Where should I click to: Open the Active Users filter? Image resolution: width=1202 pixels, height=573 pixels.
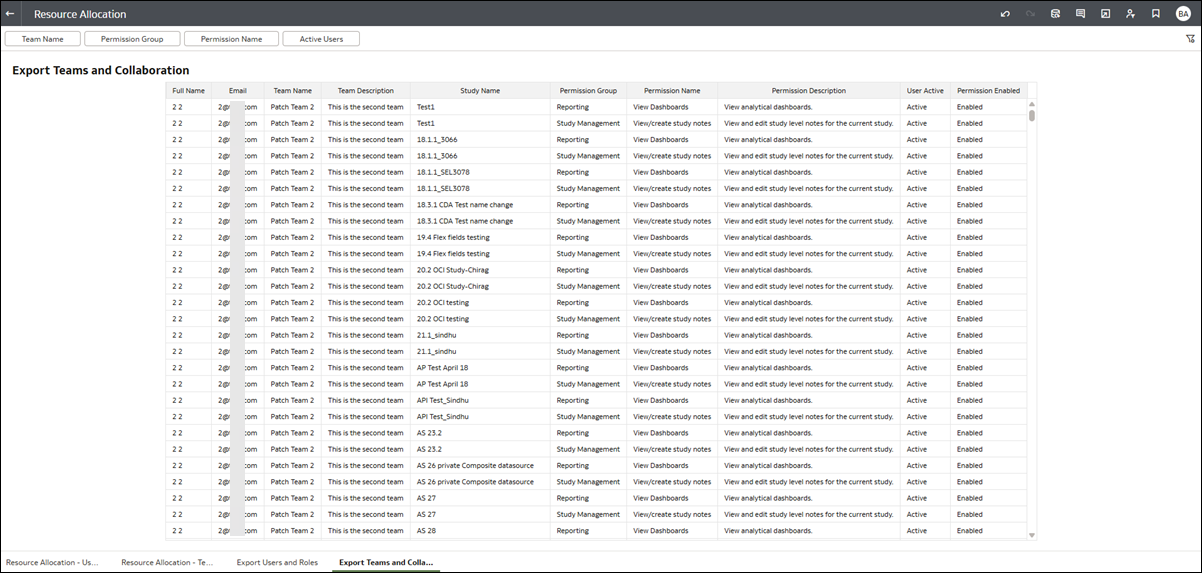pyautogui.click(x=321, y=39)
